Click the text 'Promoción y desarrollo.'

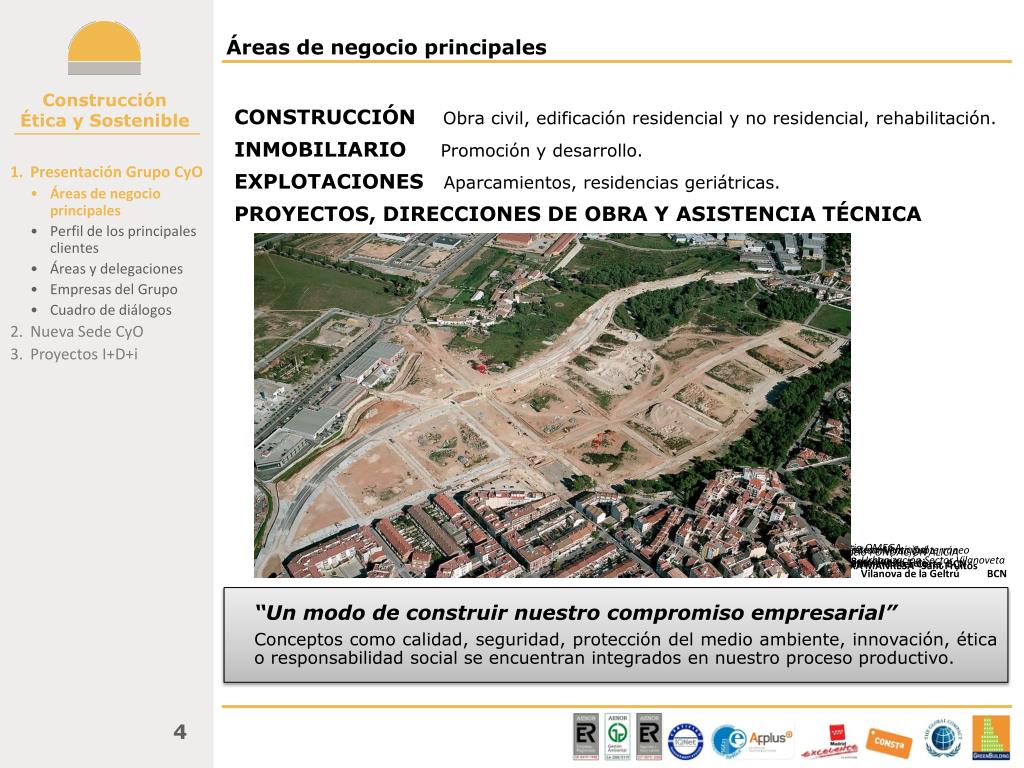coord(541,151)
